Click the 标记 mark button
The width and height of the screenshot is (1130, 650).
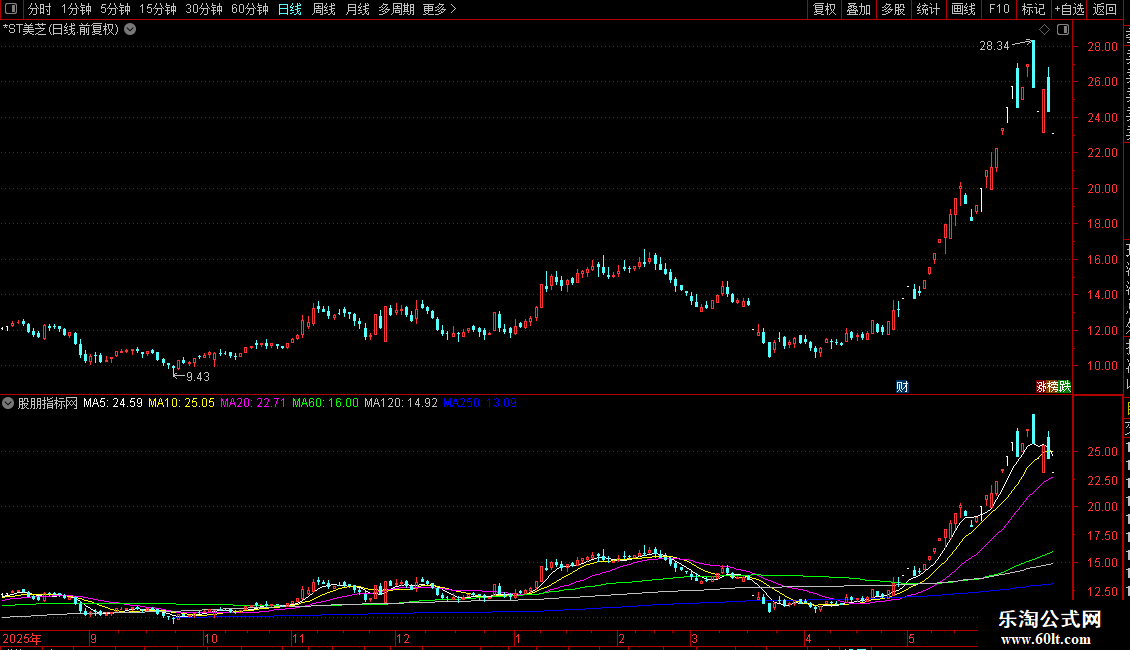coord(1033,9)
